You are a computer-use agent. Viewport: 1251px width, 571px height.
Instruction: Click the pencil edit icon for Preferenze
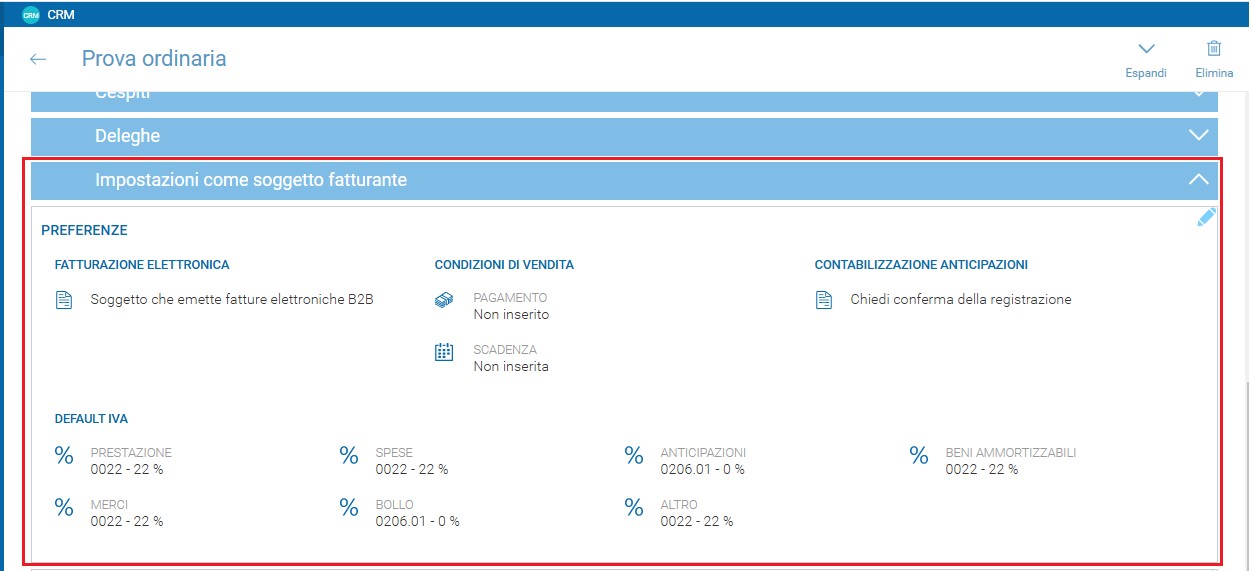click(1207, 217)
